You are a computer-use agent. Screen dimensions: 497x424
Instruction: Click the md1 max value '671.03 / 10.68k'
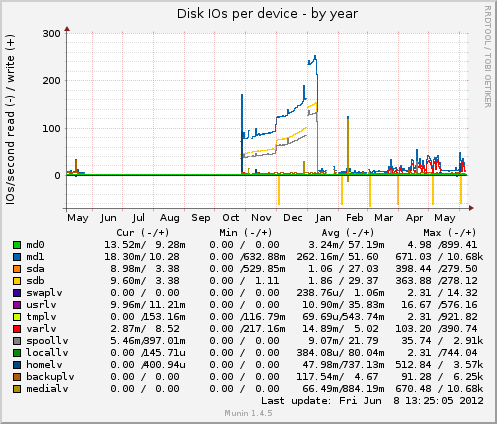439,257
